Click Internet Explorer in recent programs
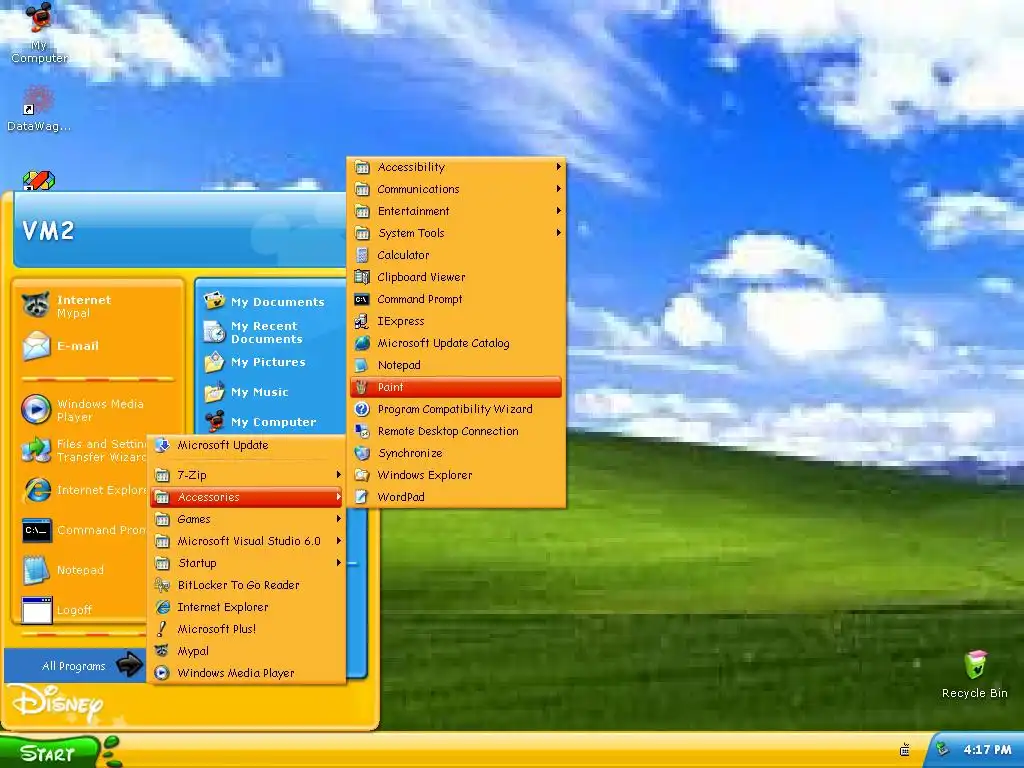 [83, 490]
